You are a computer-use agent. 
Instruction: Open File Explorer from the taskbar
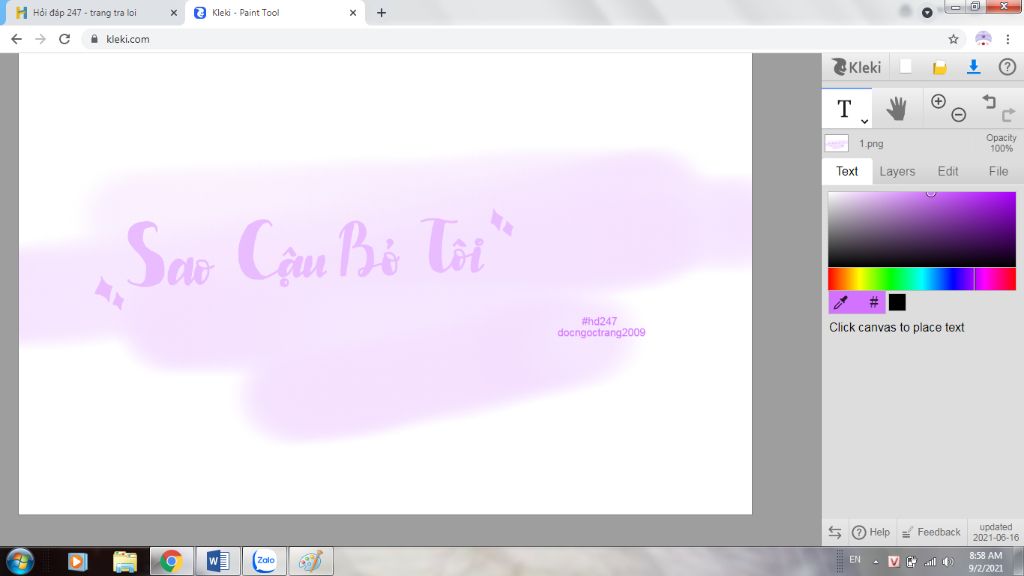point(124,561)
